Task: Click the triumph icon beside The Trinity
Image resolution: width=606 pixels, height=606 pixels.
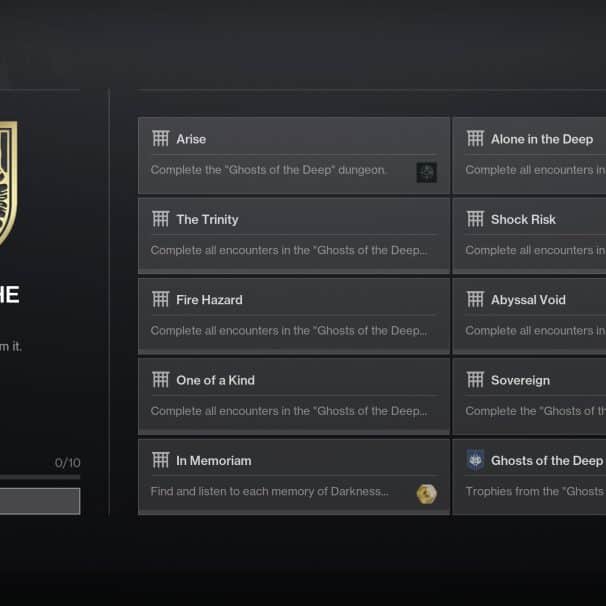Action: [x=160, y=219]
